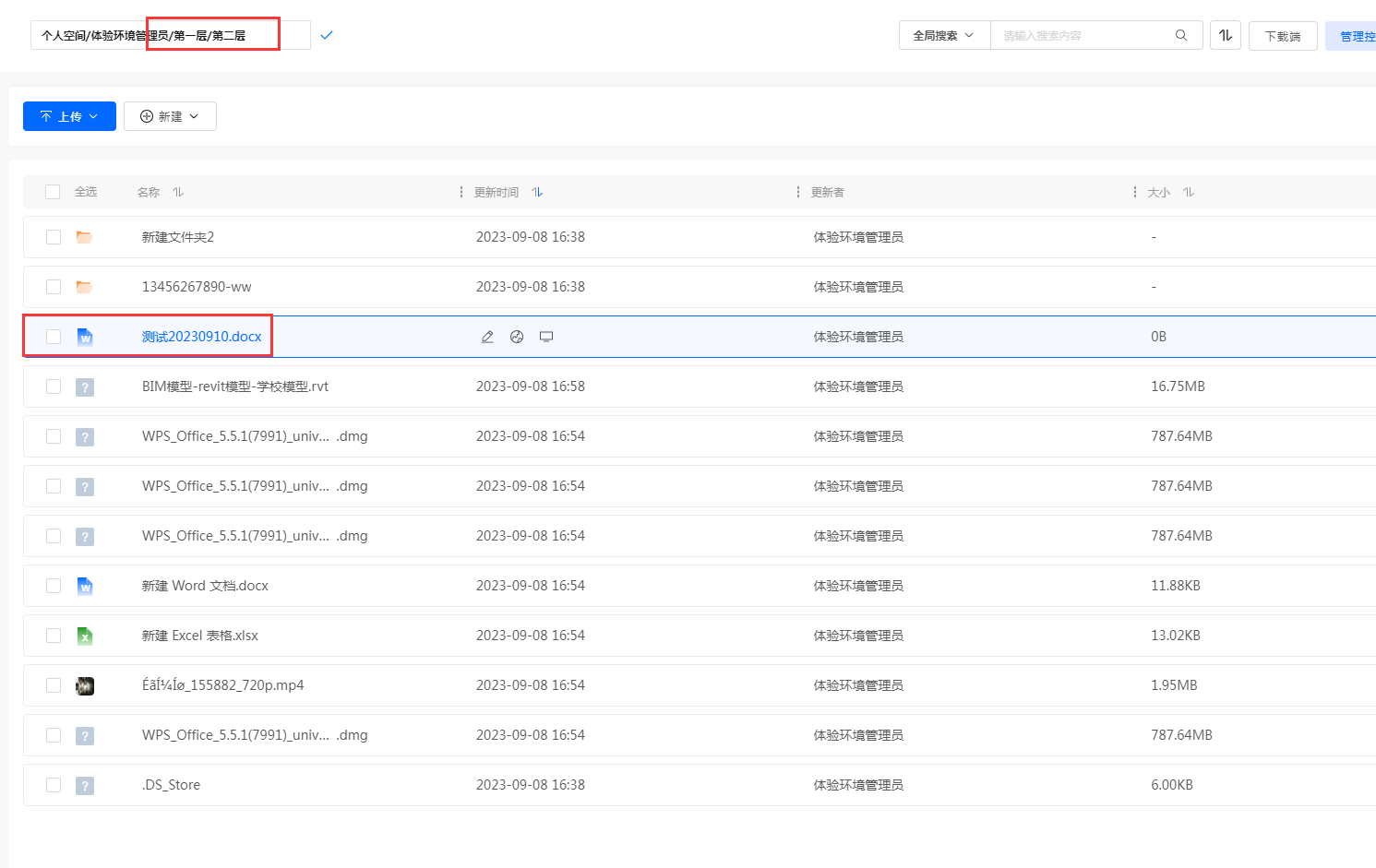Check the box for 13456267890-ww

(54, 287)
